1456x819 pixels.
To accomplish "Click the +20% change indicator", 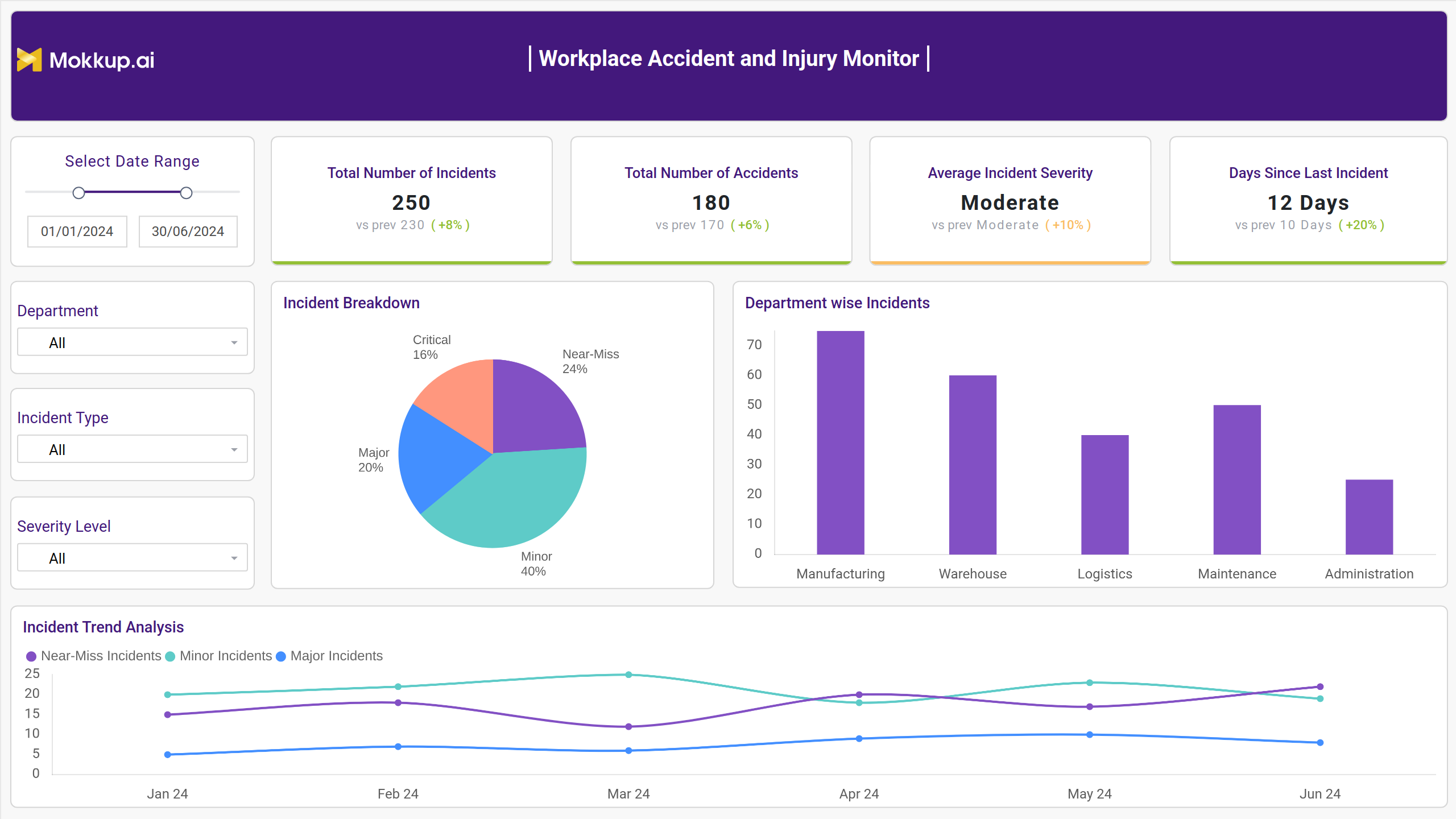I will (x=1361, y=225).
